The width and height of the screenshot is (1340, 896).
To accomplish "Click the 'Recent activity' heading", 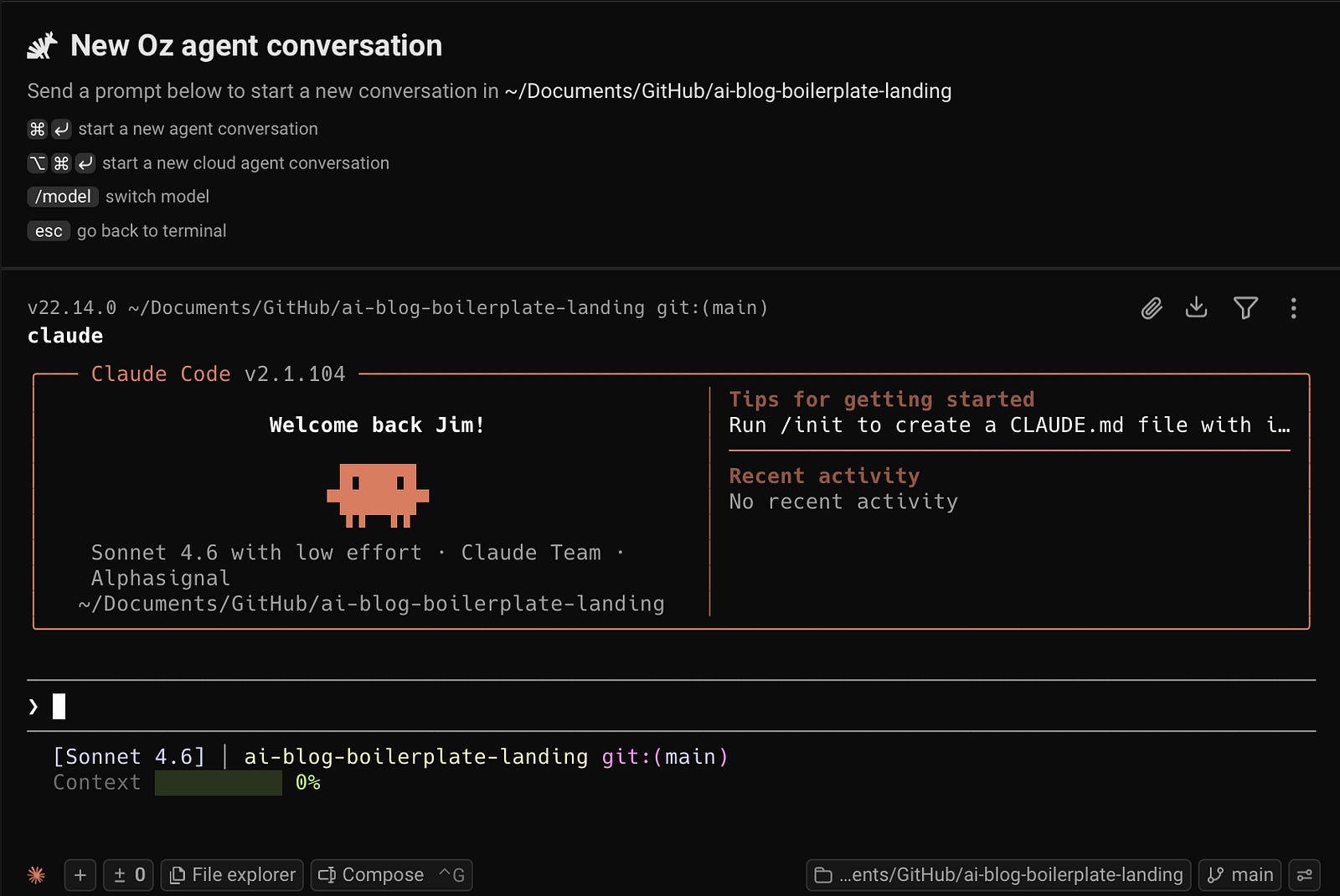I will (x=824, y=476).
